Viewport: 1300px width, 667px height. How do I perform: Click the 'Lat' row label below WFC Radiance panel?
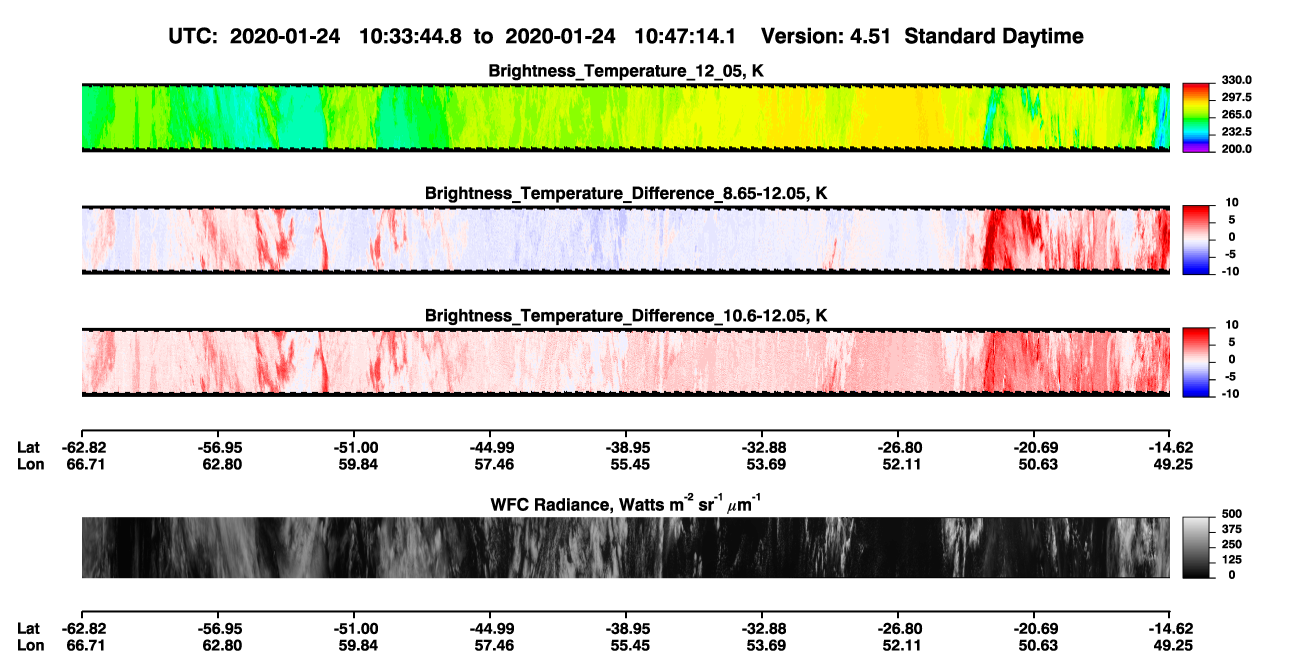tap(29, 629)
